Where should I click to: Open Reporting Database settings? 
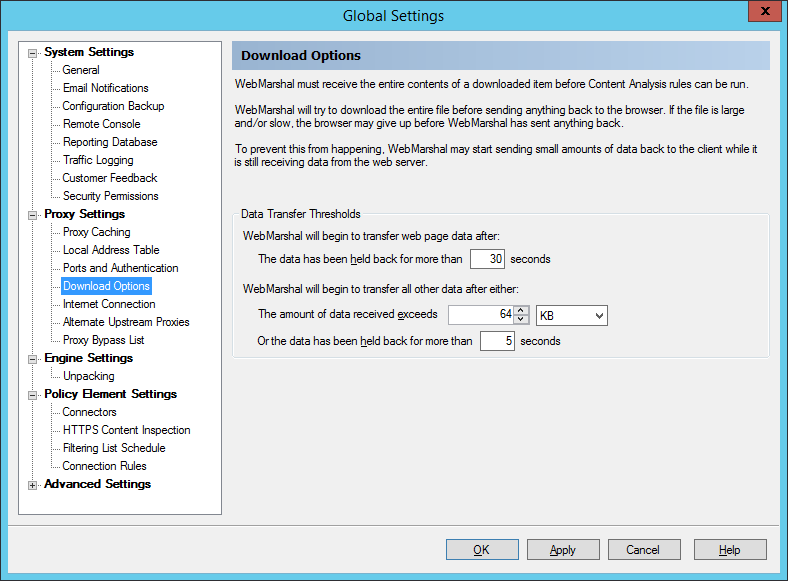[110, 142]
